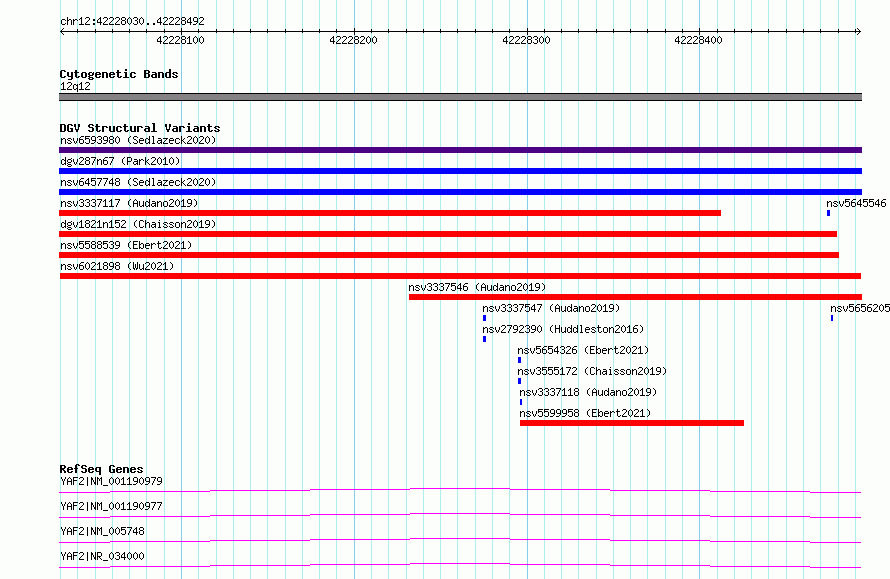This screenshot has height=579, width=890.
Task: Select the nsv3337118 Audano2019 blue marker
Action: (x=520, y=402)
